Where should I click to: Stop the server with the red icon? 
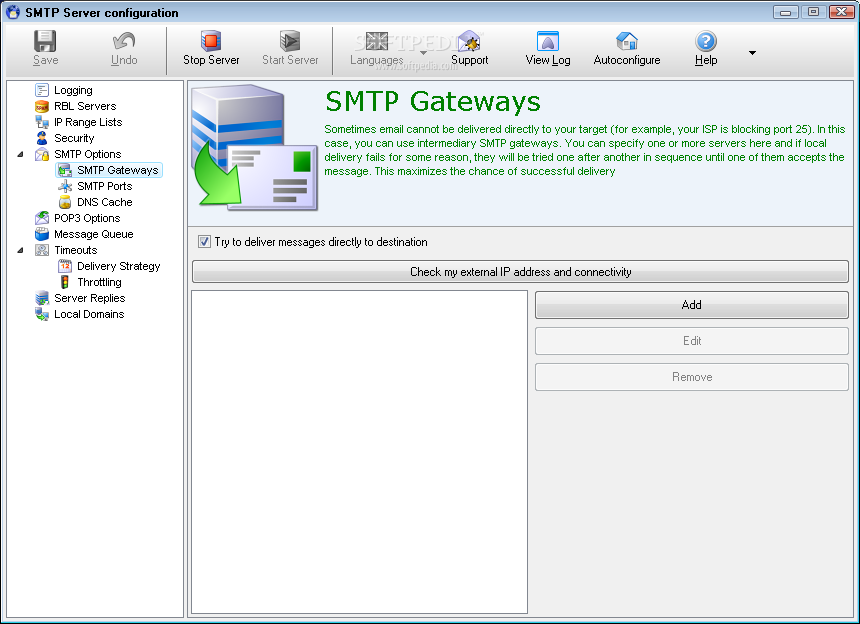click(211, 41)
